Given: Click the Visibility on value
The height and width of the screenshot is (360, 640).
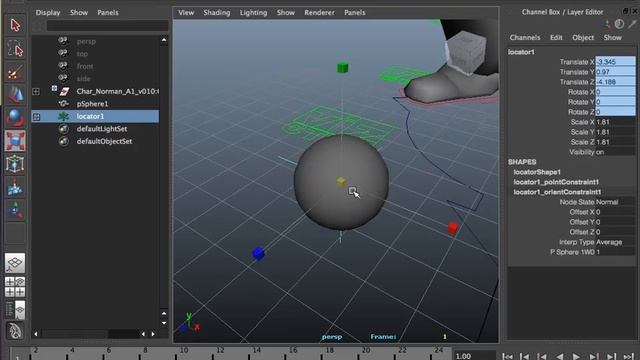Looking at the screenshot, I should point(615,152).
